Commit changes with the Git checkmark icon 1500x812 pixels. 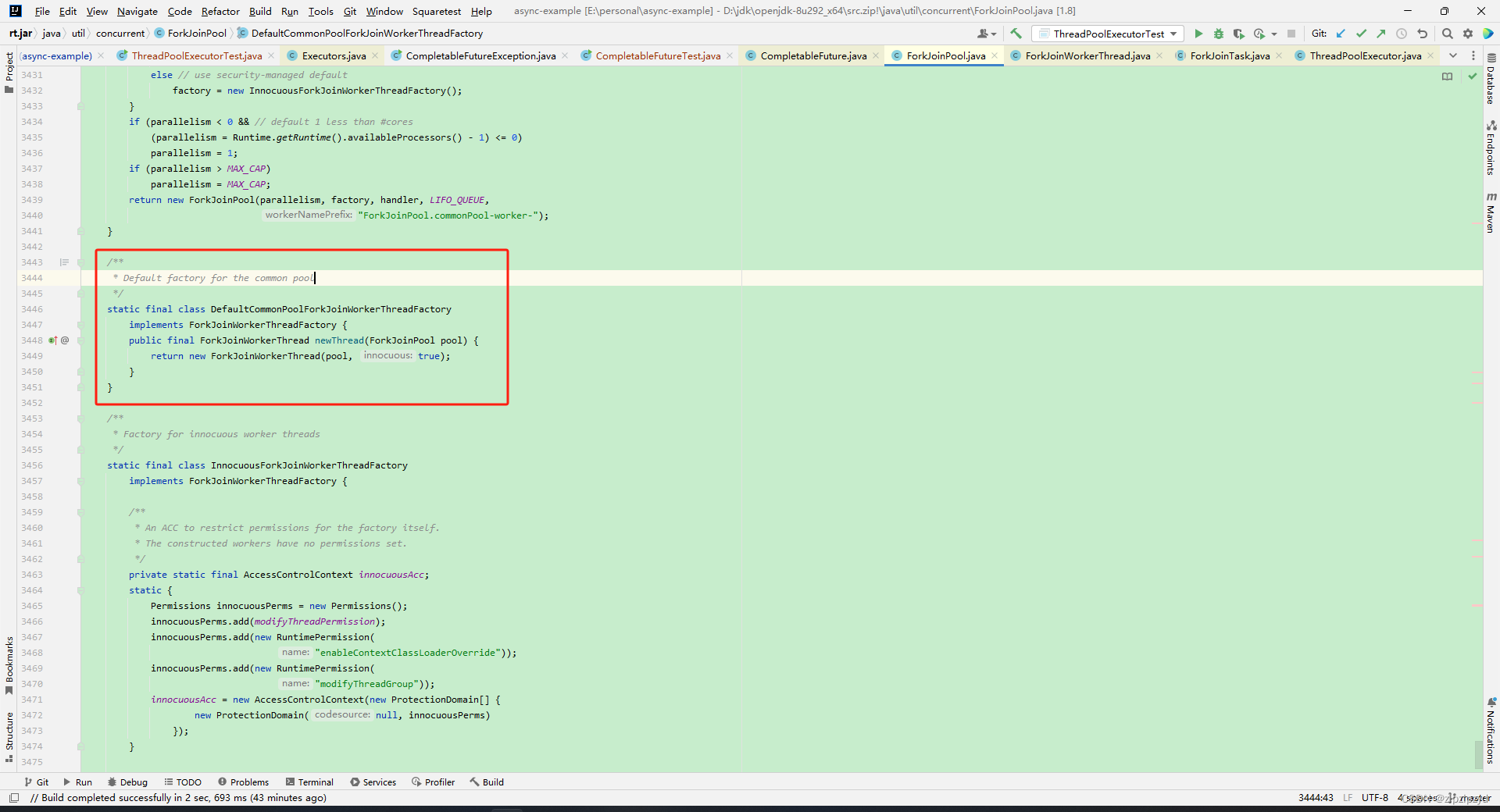point(1361,34)
